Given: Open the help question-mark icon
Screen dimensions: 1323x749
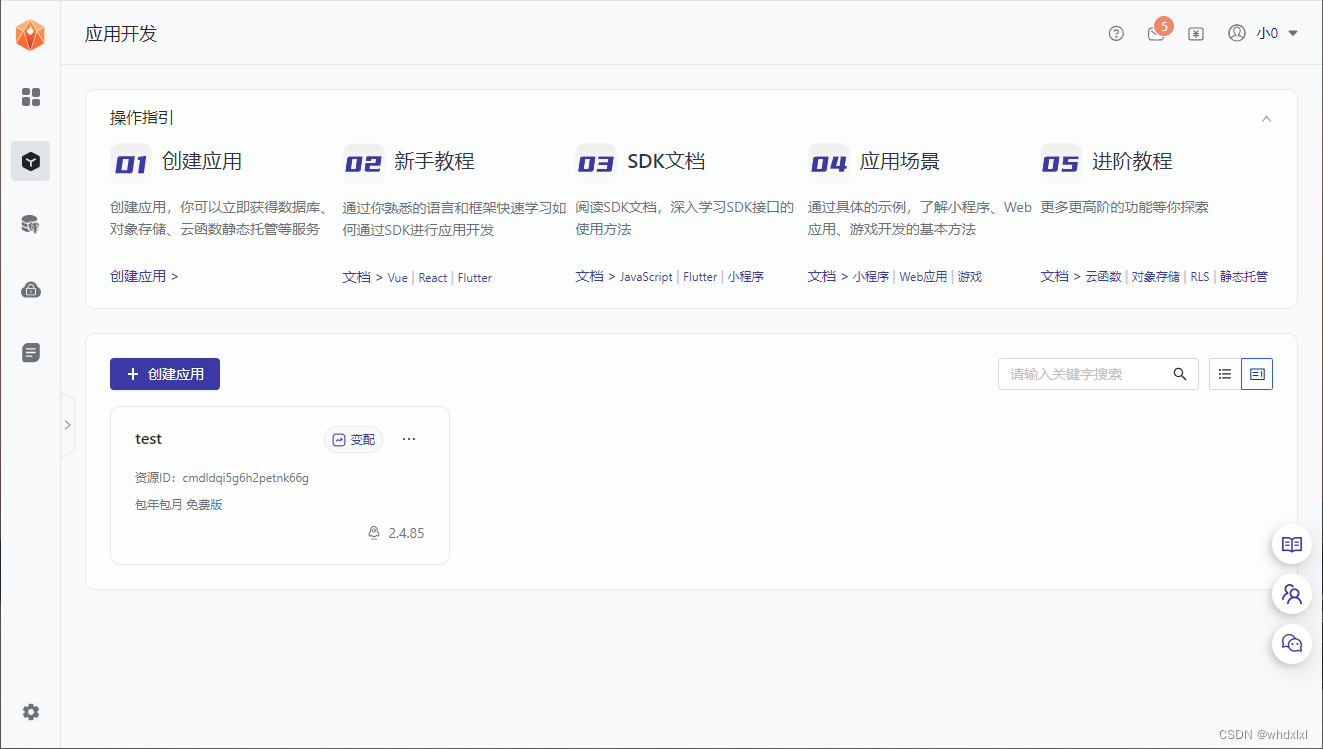Looking at the screenshot, I should coord(1115,33).
